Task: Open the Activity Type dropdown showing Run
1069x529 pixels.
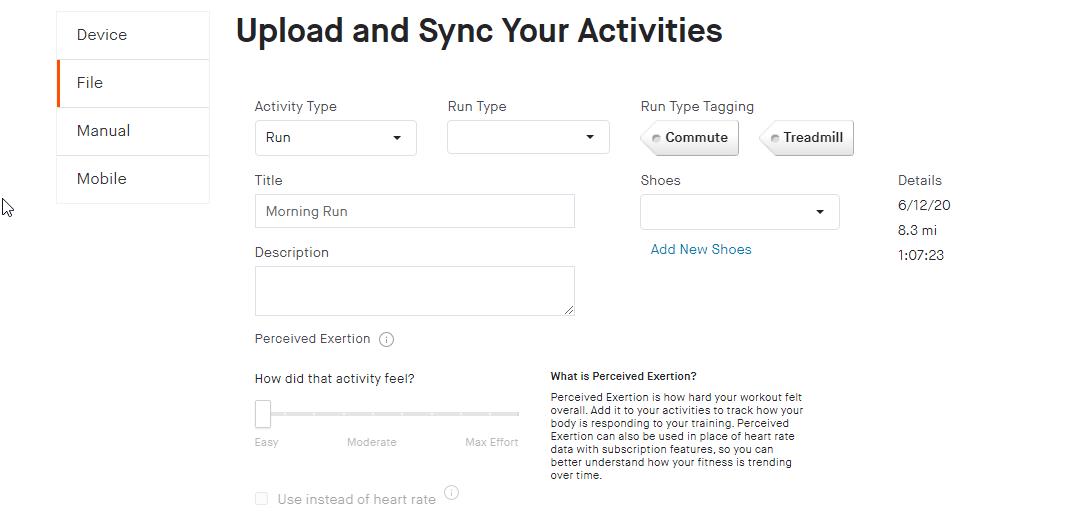Action: [335, 138]
